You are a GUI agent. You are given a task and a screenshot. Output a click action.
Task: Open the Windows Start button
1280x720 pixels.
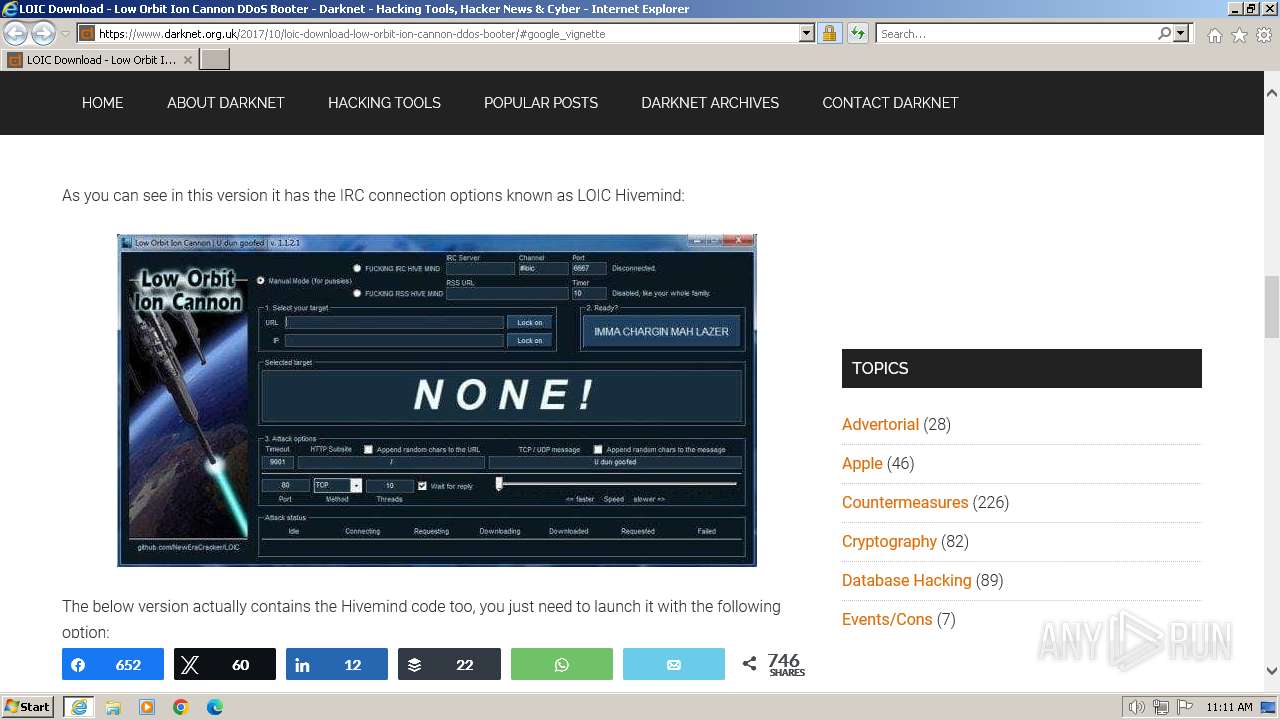tap(28, 707)
